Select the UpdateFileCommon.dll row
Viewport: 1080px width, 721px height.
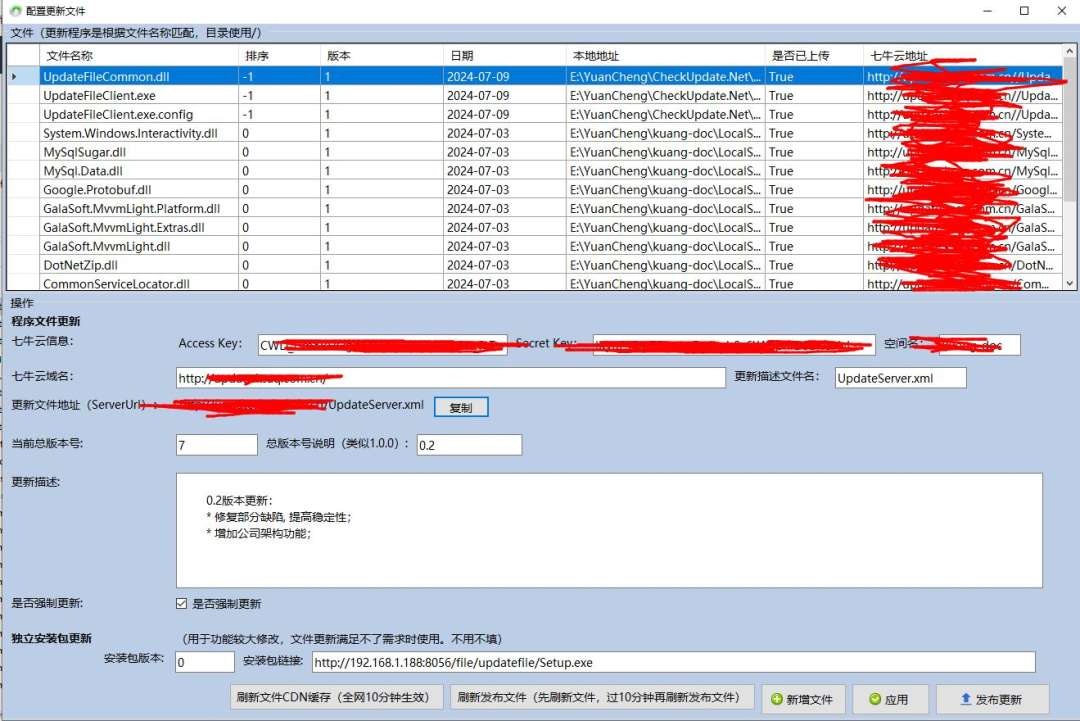pos(534,76)
